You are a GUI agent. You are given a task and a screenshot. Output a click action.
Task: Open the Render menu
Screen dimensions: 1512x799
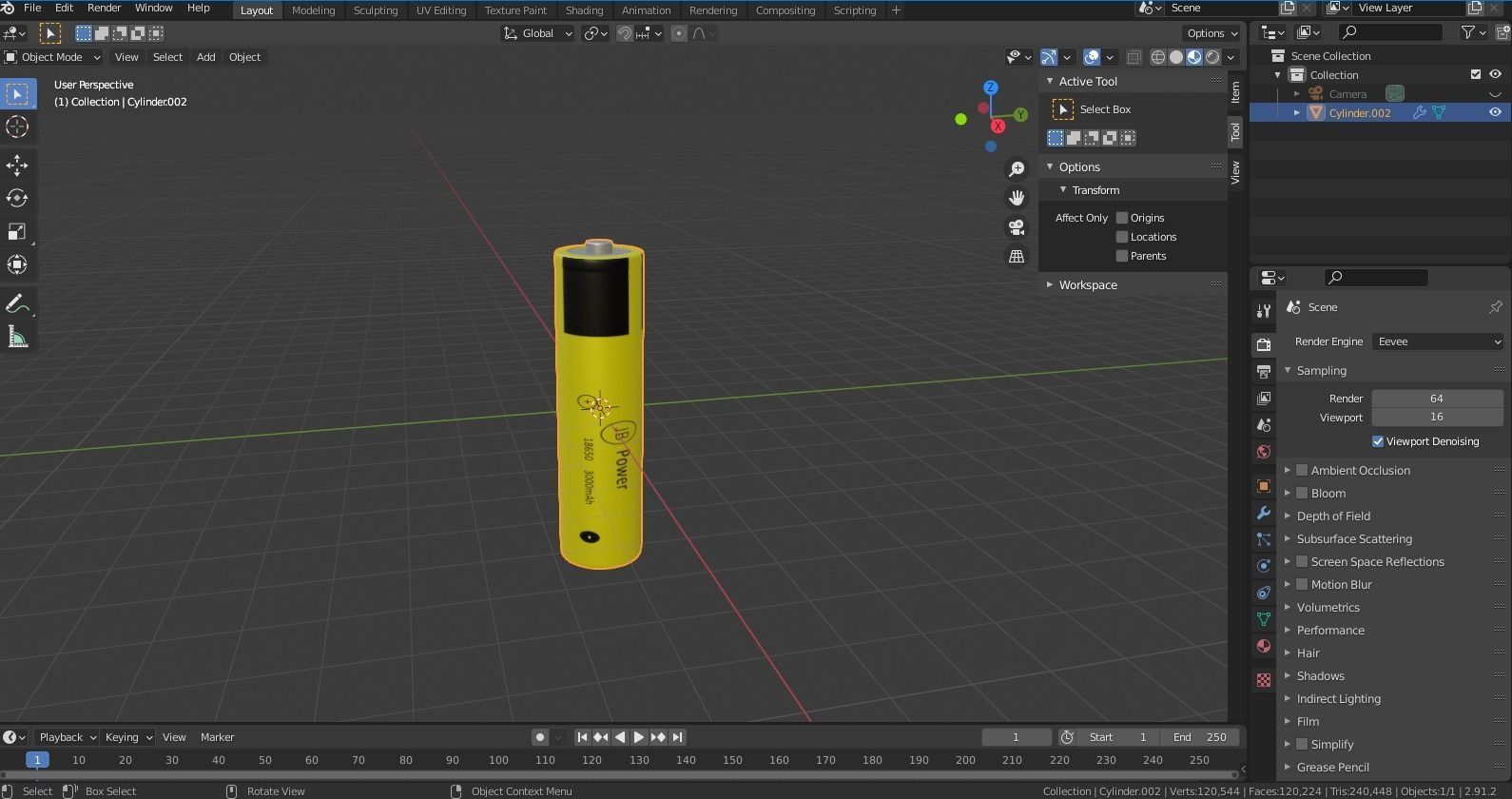pos(104,8)
